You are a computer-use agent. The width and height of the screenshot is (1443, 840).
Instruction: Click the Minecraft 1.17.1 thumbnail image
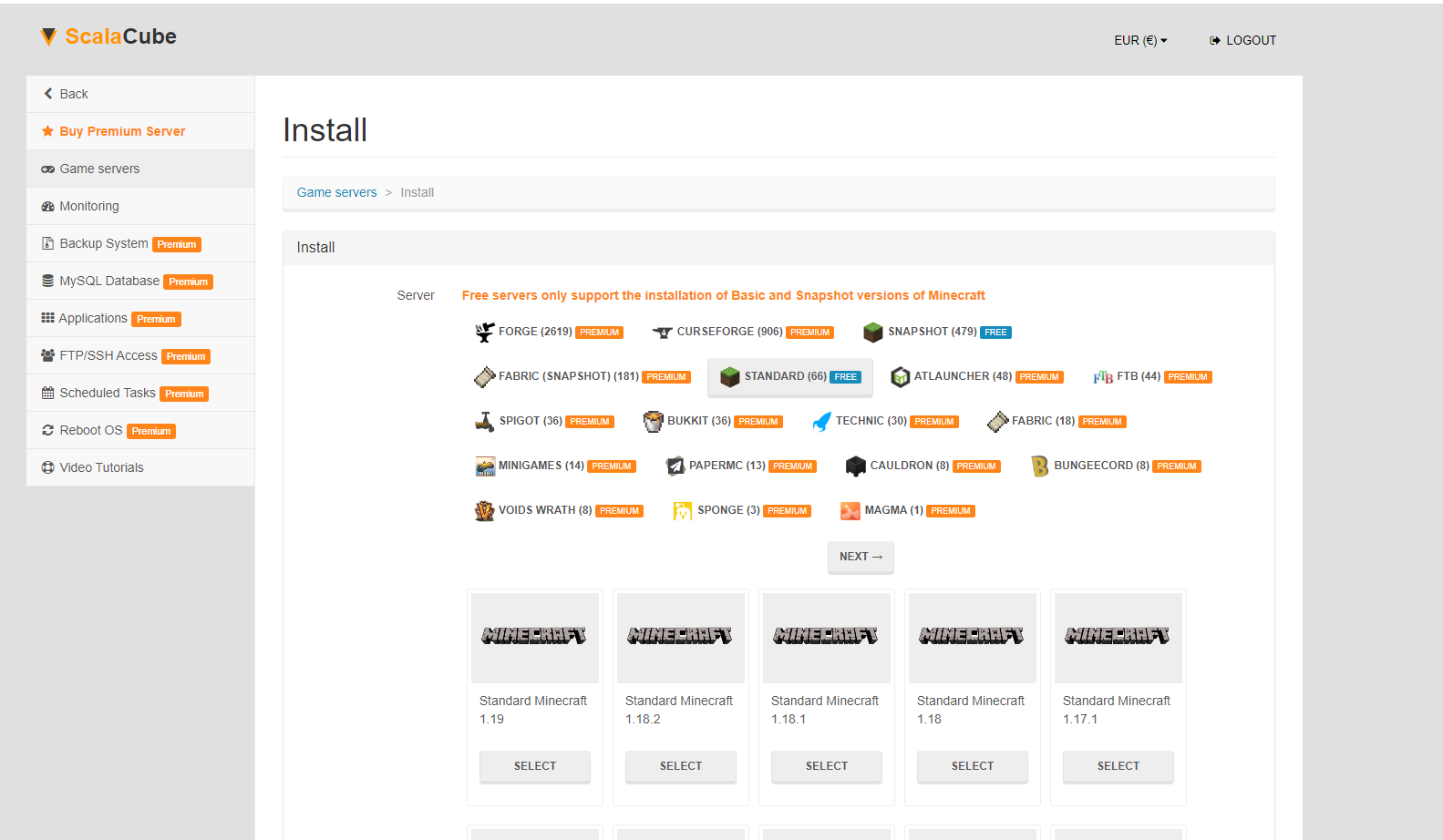[1118, 638]
